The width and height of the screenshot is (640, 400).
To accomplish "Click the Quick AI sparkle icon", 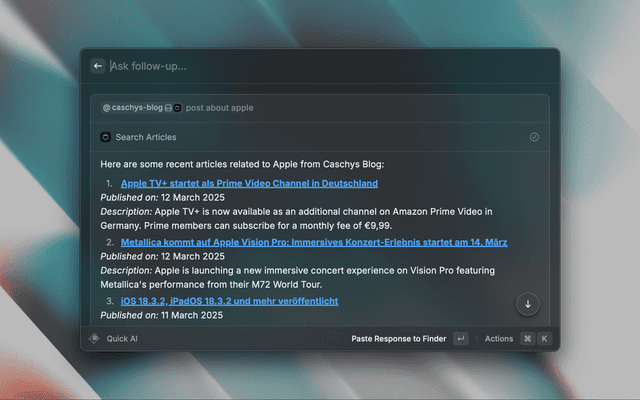I will coord(94,339).
